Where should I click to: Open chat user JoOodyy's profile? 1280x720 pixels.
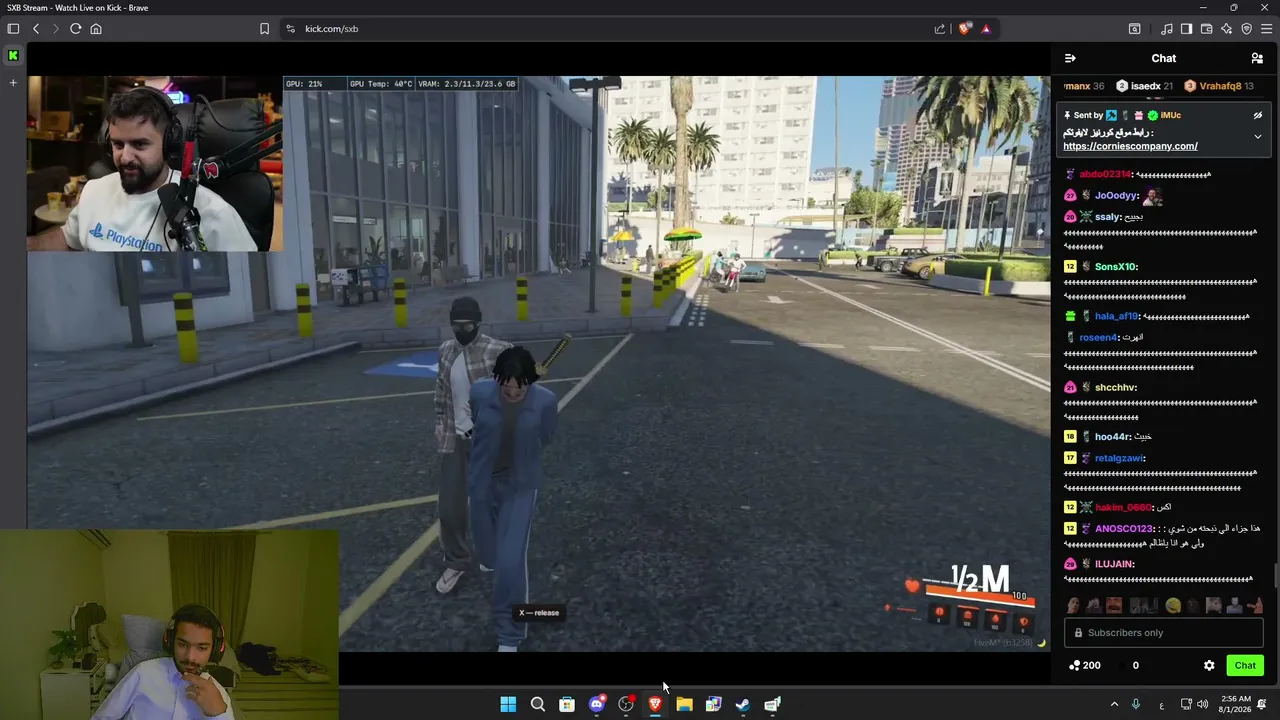(x=1116, y=196)
